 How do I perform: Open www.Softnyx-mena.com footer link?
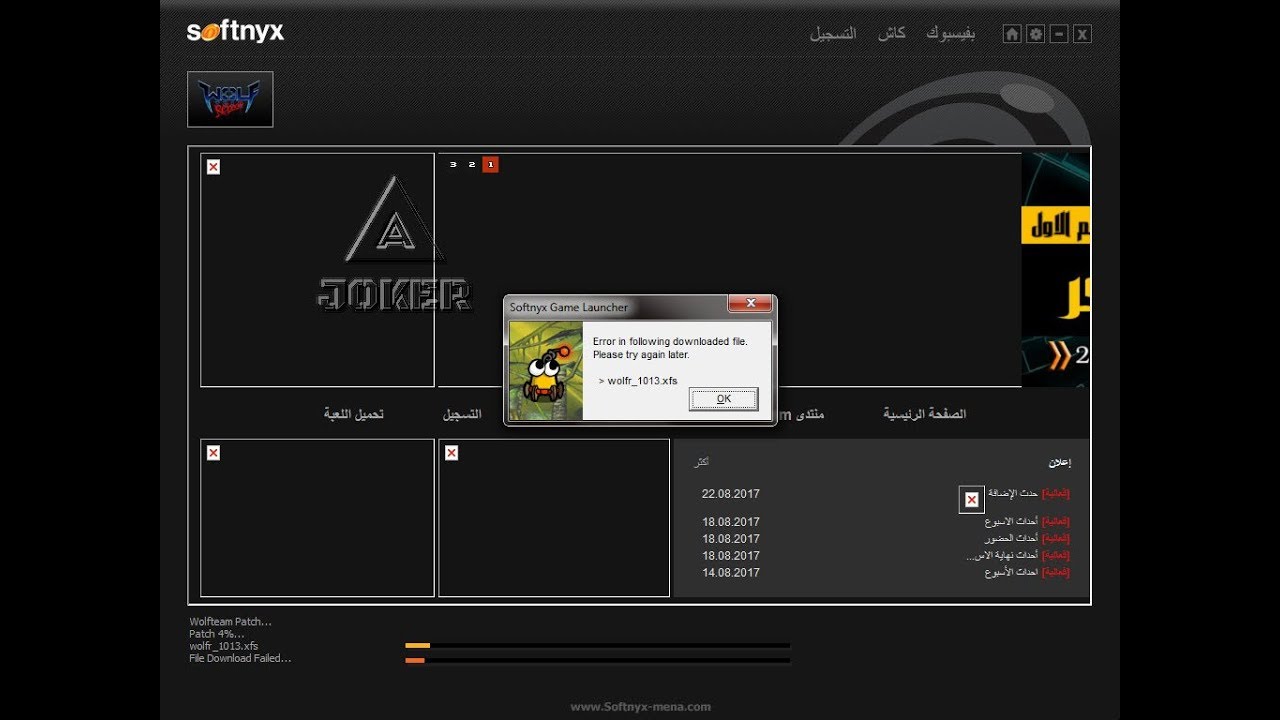coord(640,706)
